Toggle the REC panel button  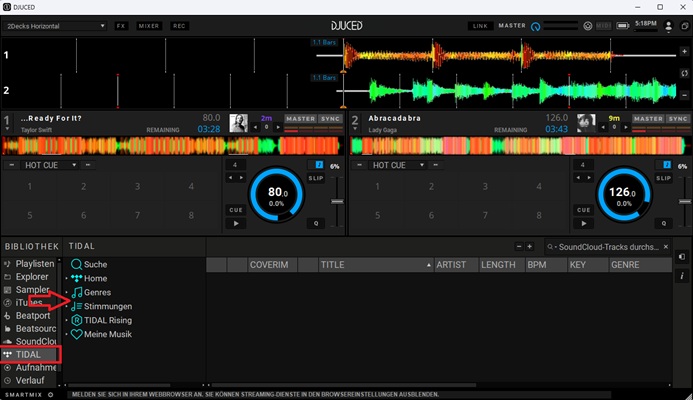[x=179, y=26]
